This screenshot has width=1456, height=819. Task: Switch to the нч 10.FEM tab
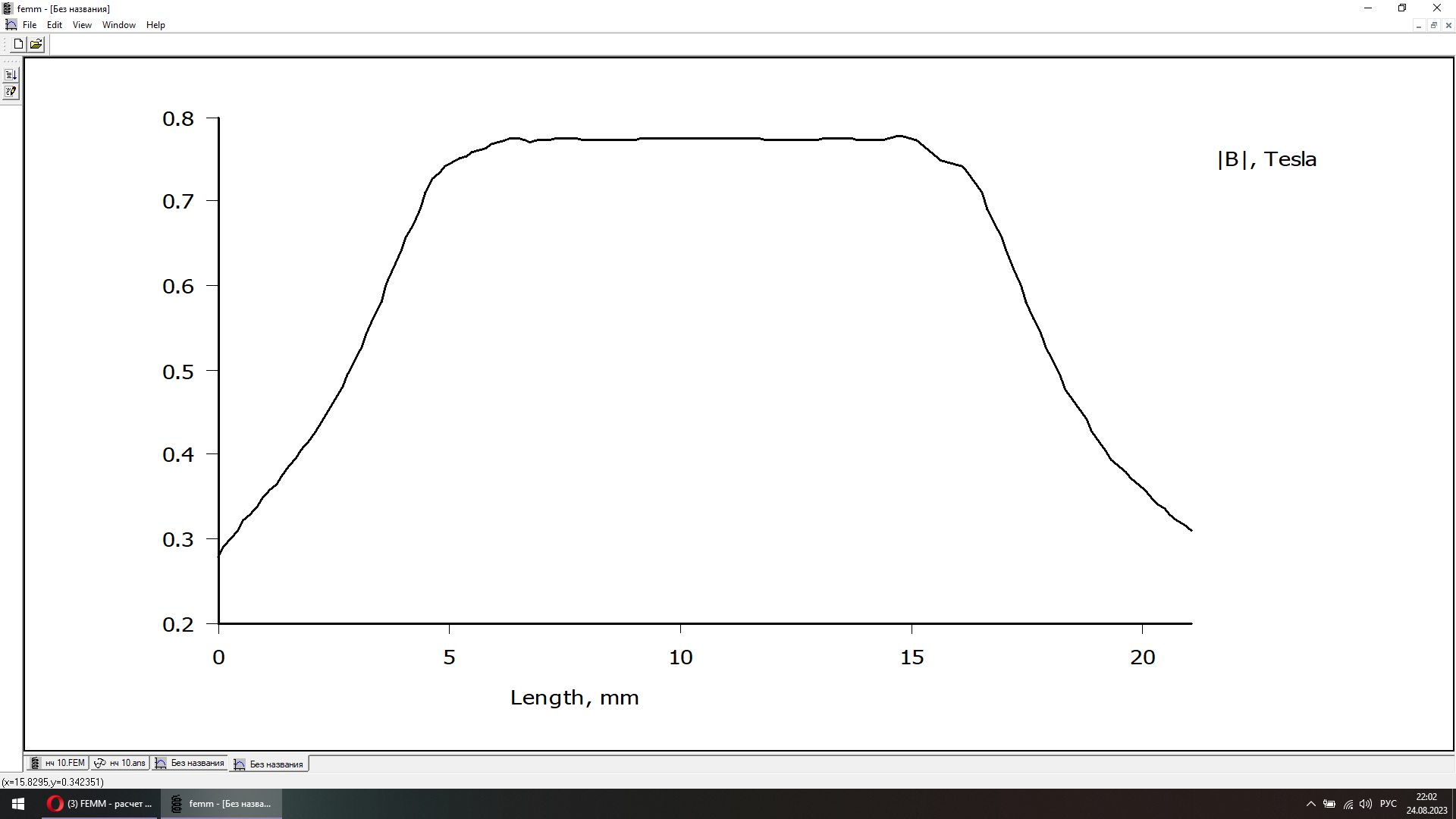(x=58, y=763)
